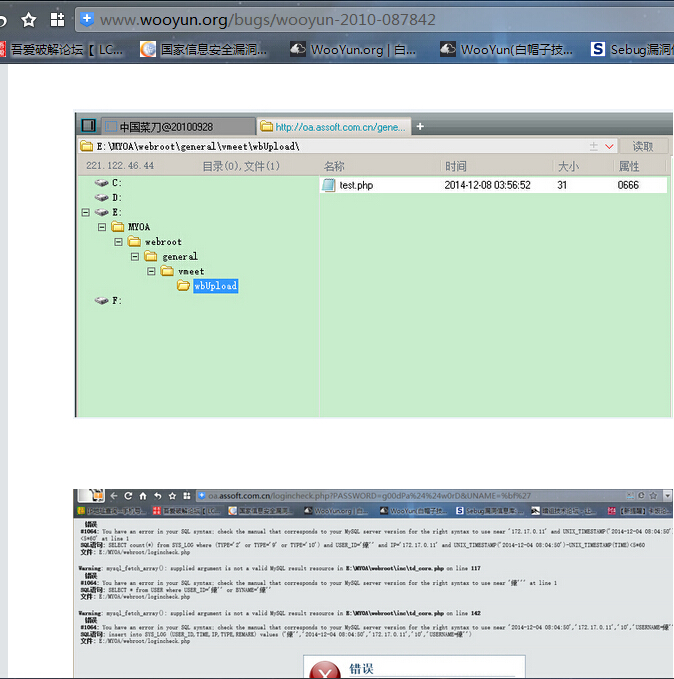Click star icon left of lower address bar
The height and width of the screenshot is (679, 674).
(x=172, y=496)
